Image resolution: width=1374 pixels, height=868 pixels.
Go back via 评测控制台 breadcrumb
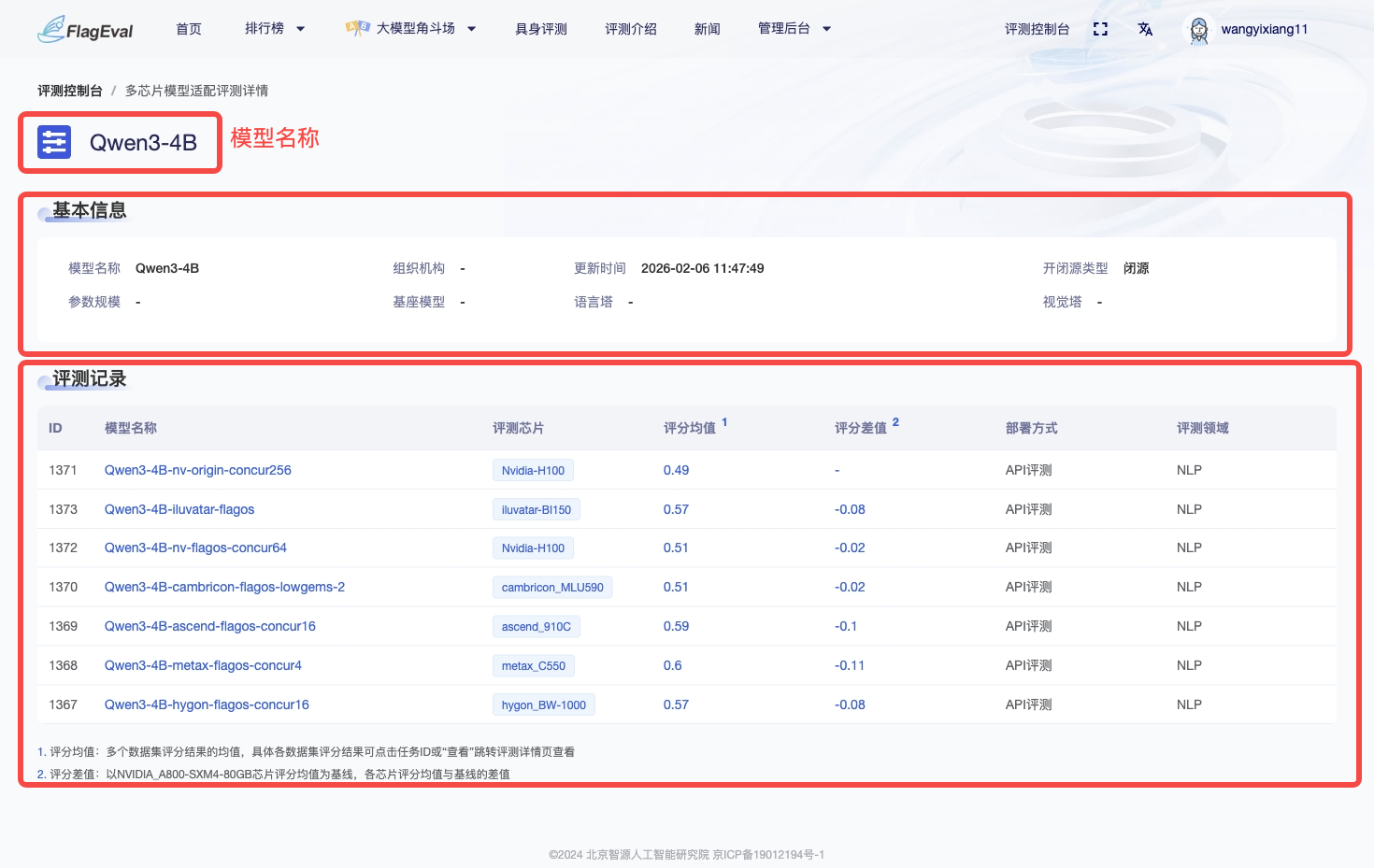(70, 90)
